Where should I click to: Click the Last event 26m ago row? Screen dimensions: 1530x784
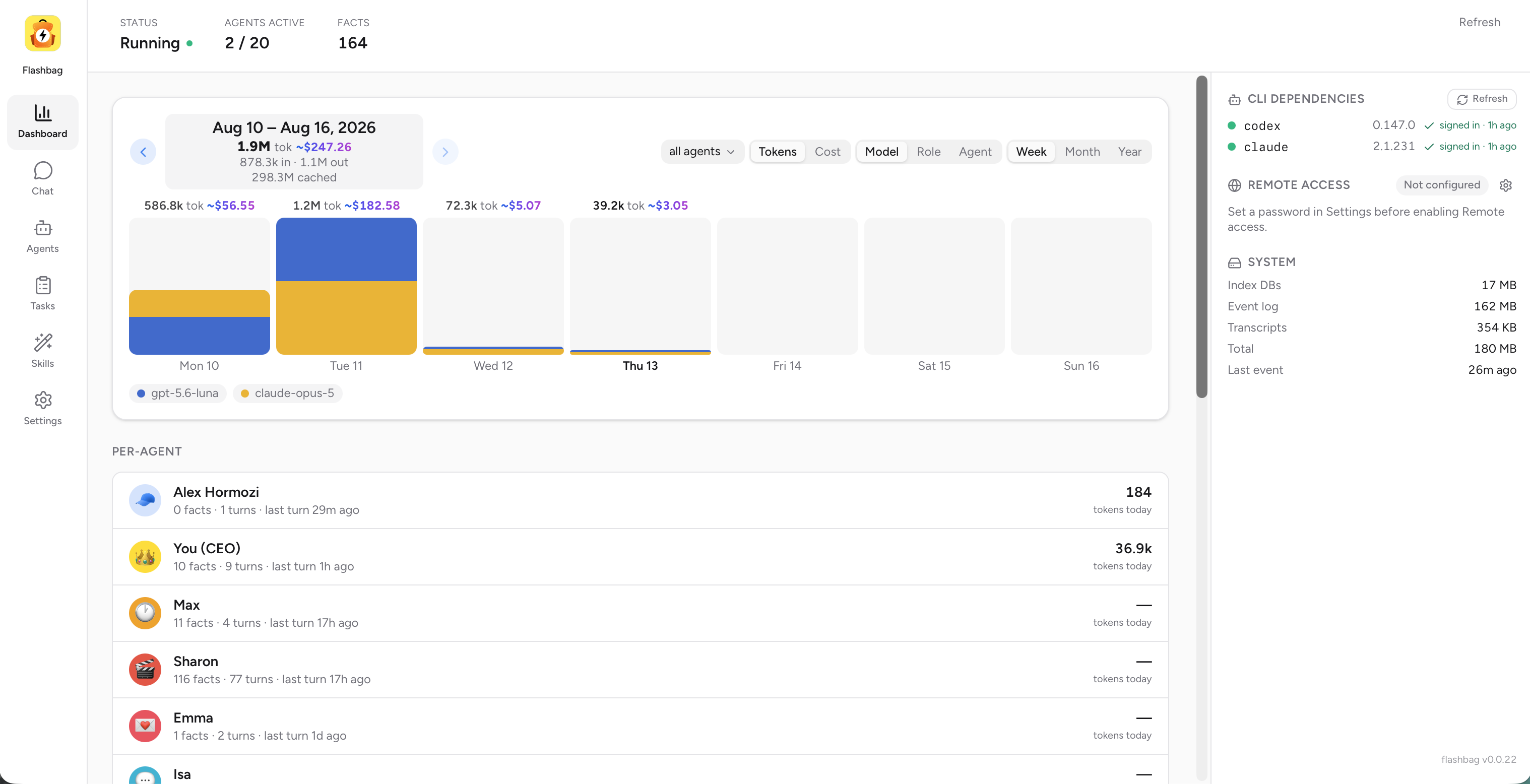click(x=1371, y=370)
